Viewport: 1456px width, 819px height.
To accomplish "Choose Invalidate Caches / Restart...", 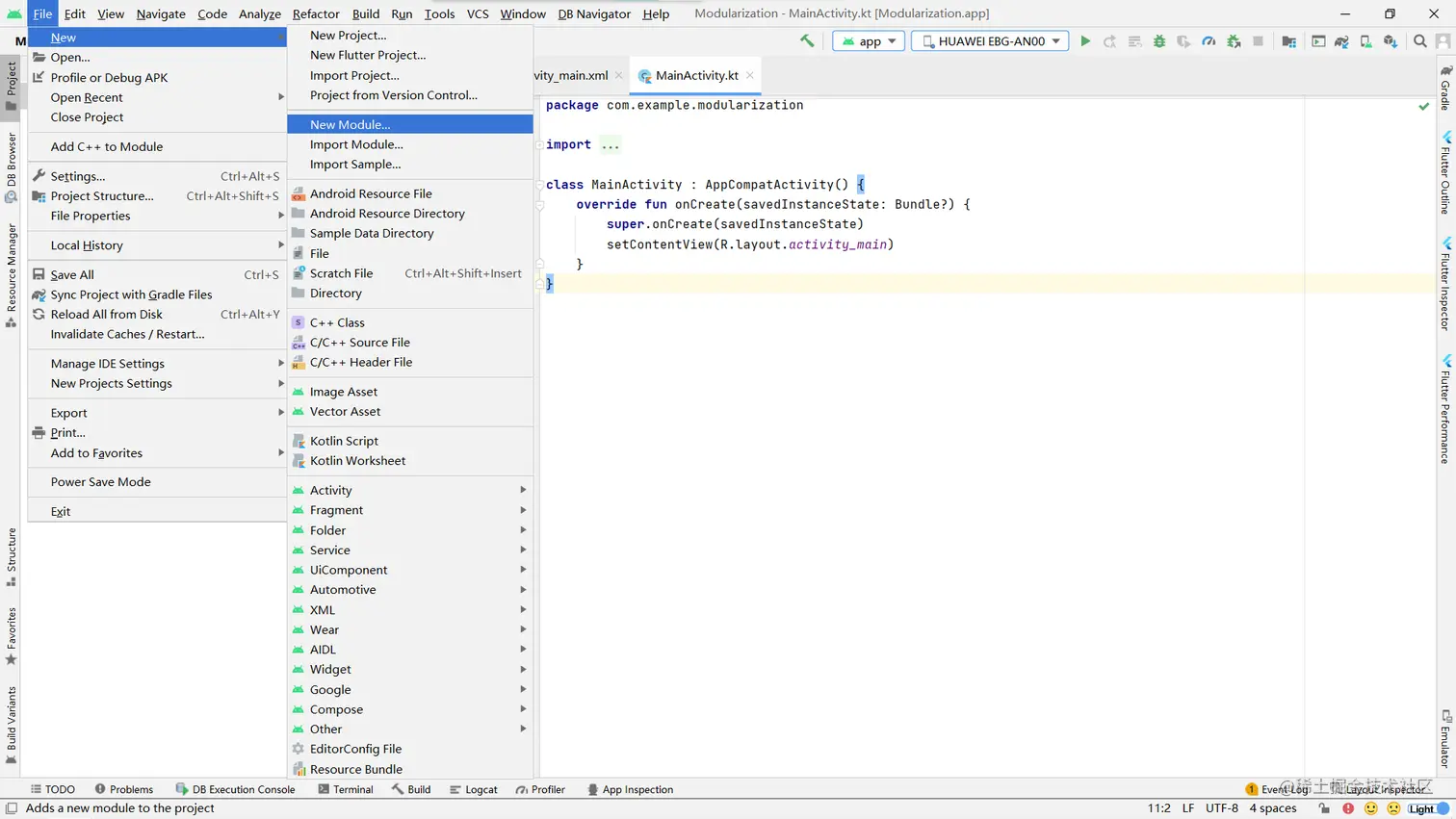I will (x=157, y=334).
